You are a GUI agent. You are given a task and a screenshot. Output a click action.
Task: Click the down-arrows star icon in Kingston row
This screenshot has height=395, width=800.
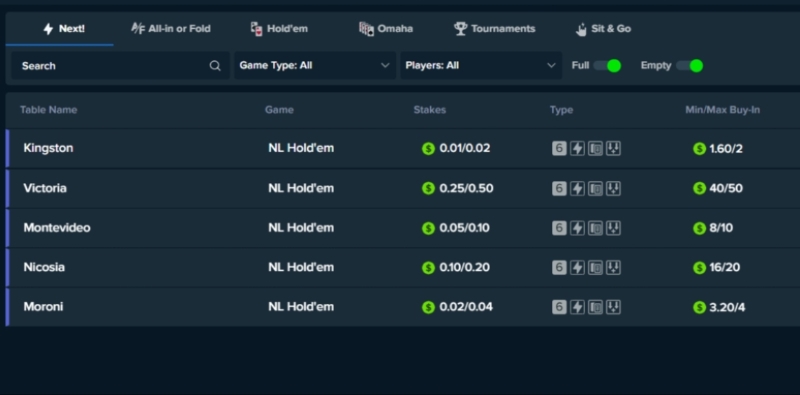coord(613,149)
